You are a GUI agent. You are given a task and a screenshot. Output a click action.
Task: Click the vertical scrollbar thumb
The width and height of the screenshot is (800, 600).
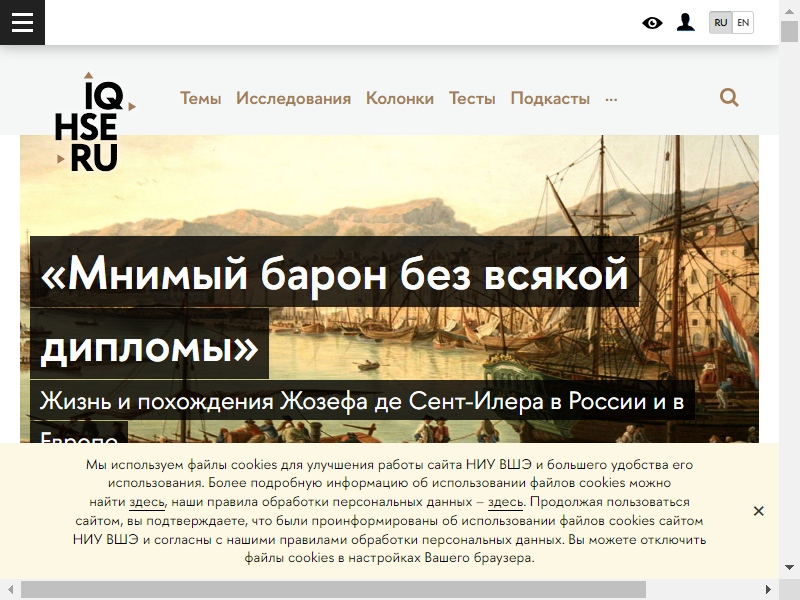tap(789, 32)
